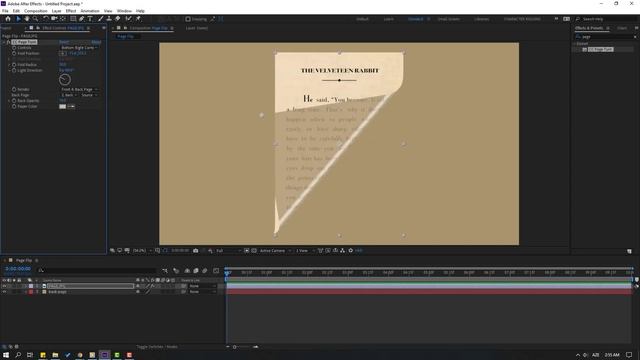Select the Eraser tool
The height and width of the screenshot is (360, 640).
118,19
